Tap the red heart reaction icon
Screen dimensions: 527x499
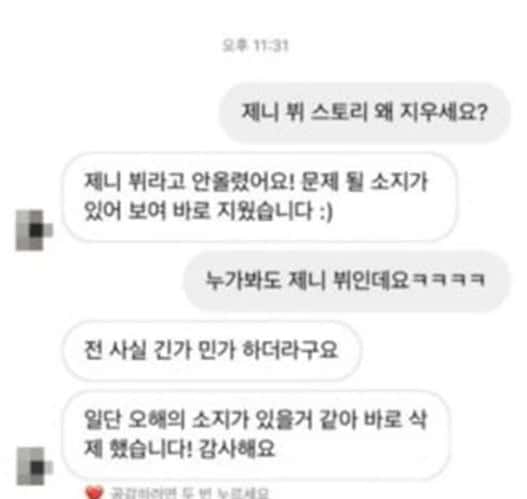(94, 493)
